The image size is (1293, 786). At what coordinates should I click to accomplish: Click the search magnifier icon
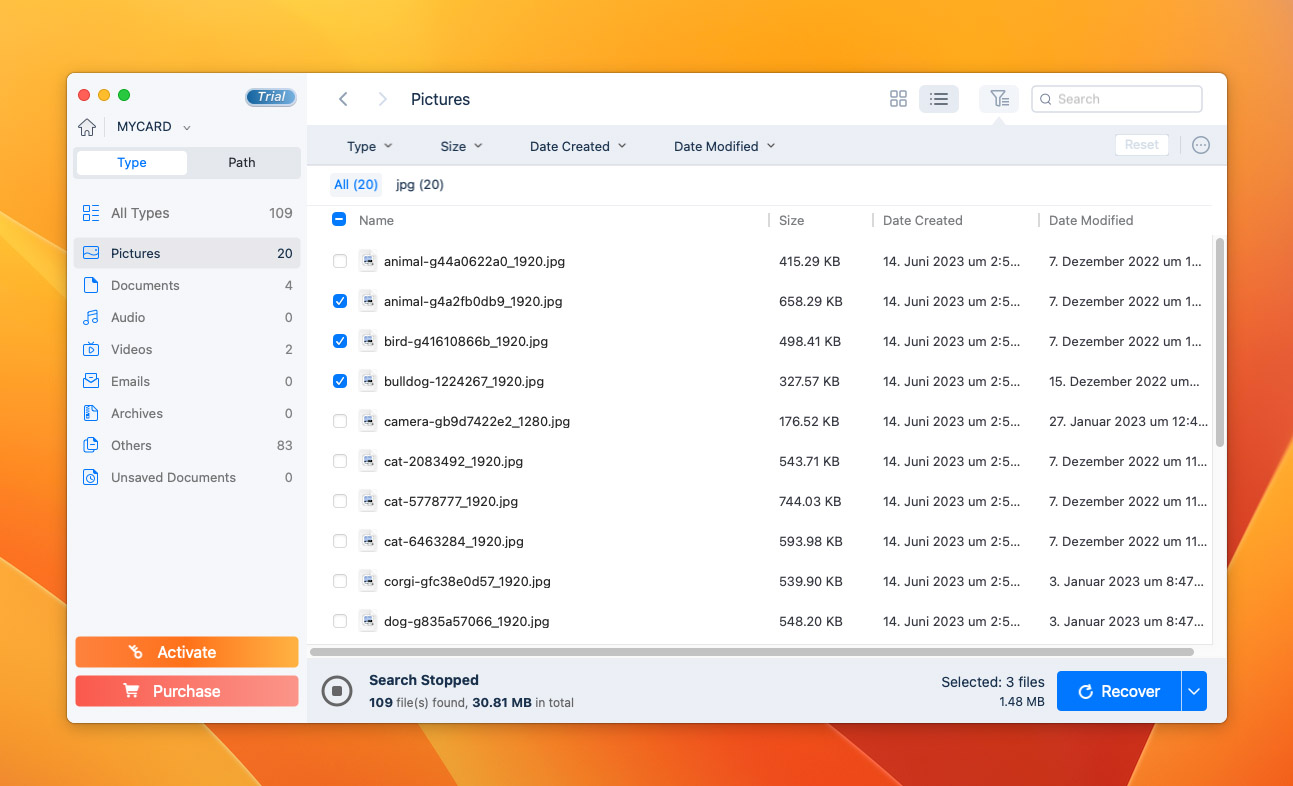pyautogui.click(x=1046, y=99)
